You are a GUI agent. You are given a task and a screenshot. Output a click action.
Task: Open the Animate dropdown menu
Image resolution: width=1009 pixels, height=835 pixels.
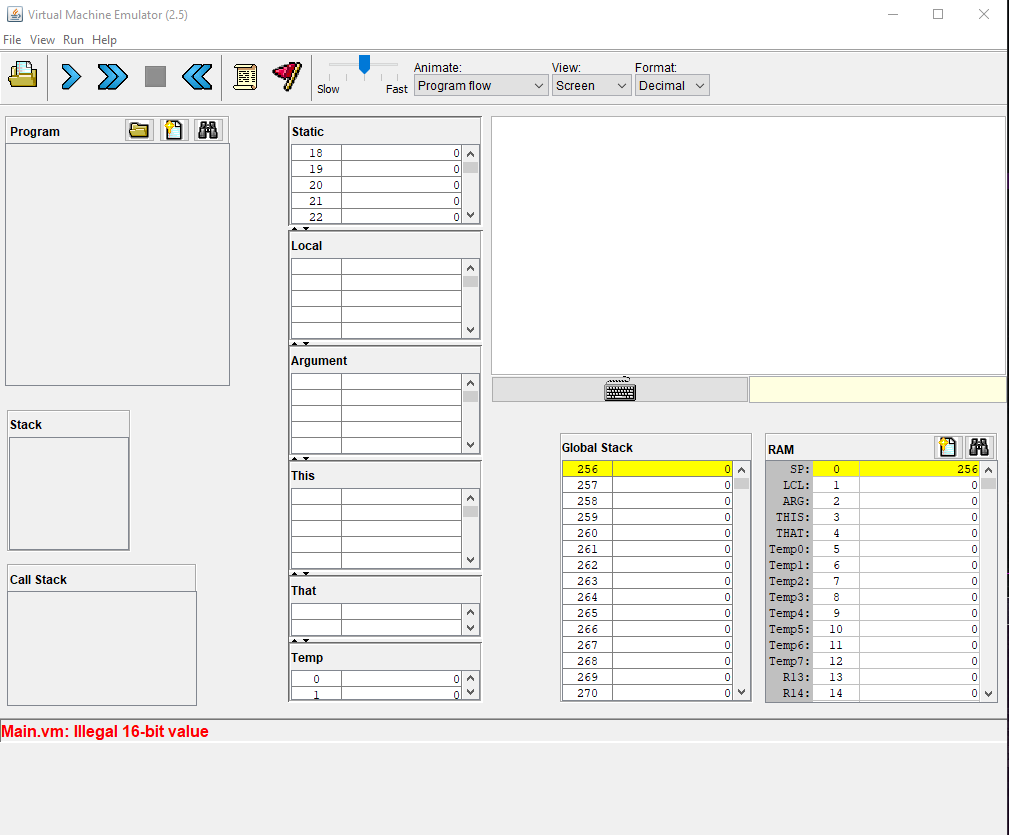coord(480,86)
